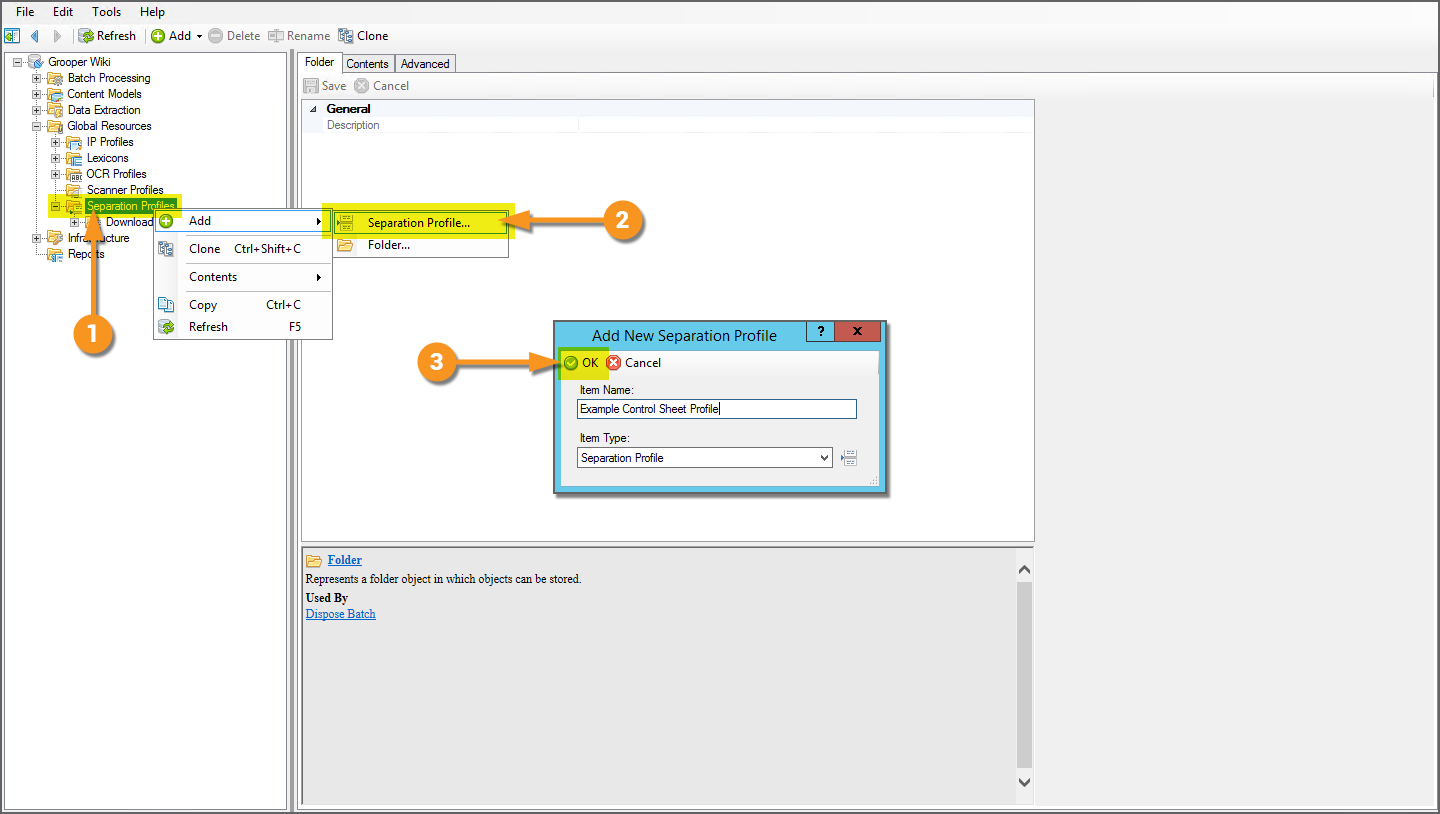
Task: Click Cancel in Add New Separation Profile dialog
Action: point(634,363)
